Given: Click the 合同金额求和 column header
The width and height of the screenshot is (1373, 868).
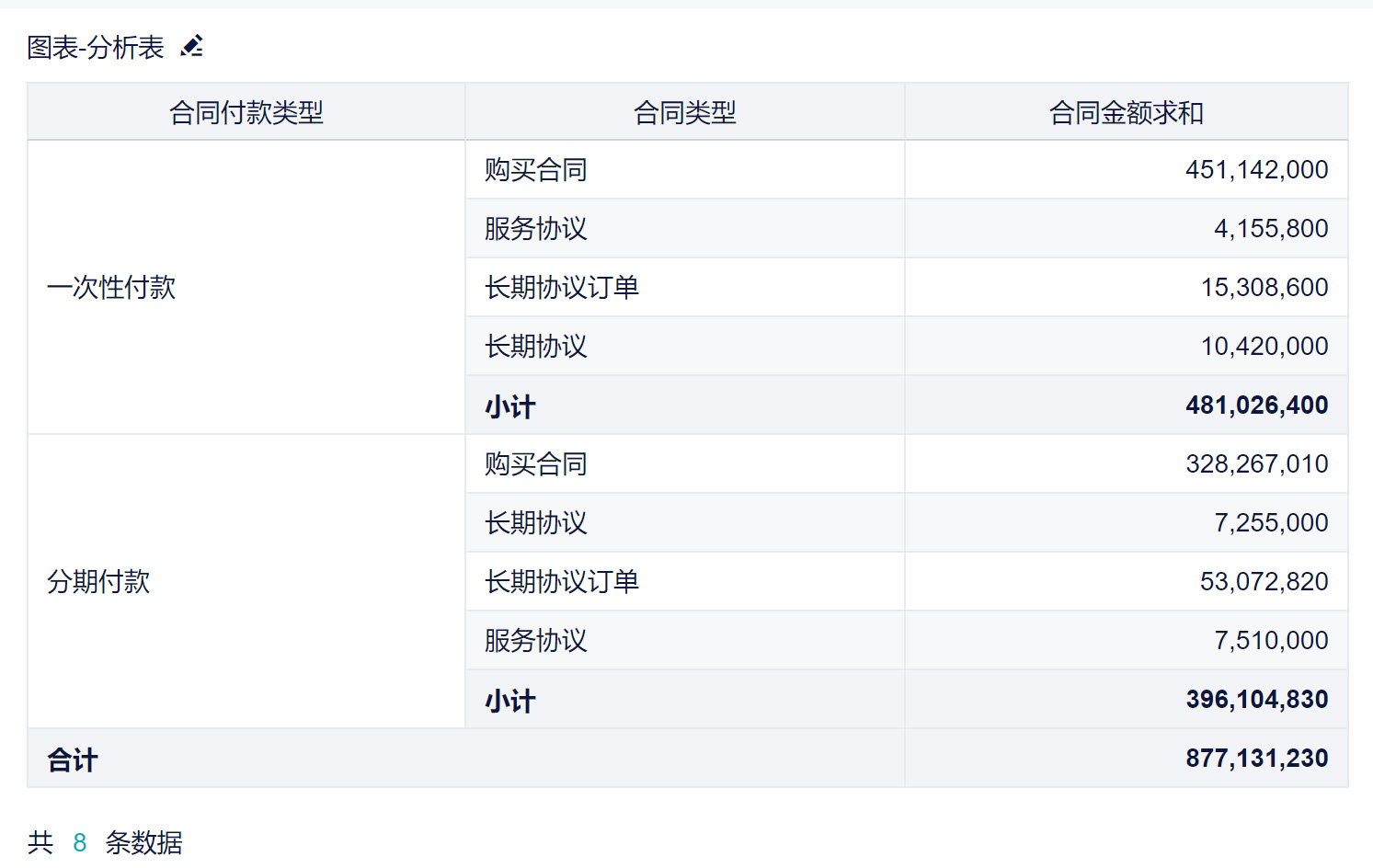Looking at the screenshot, I should tap(1126, 113).
